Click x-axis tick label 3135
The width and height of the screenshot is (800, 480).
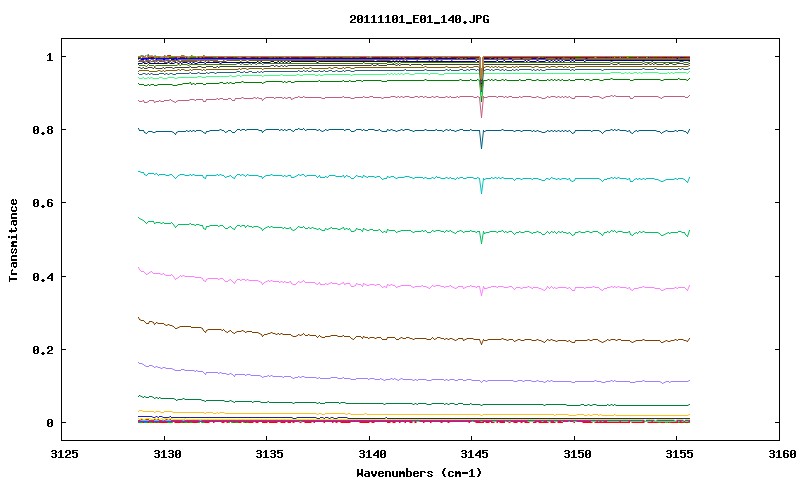269,454
